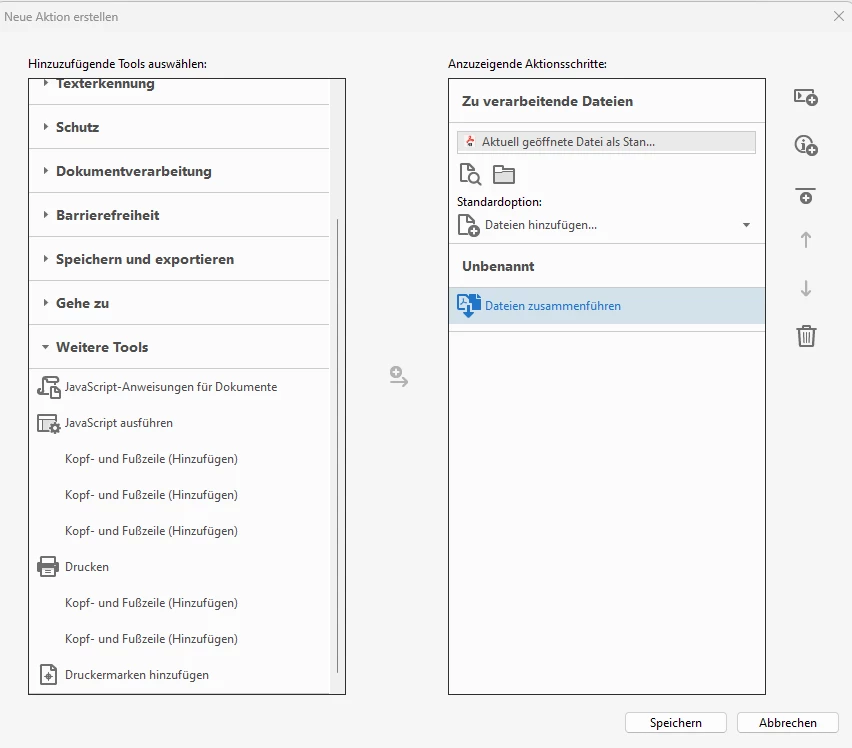Delete step with trash icon

tap(806, 336)
